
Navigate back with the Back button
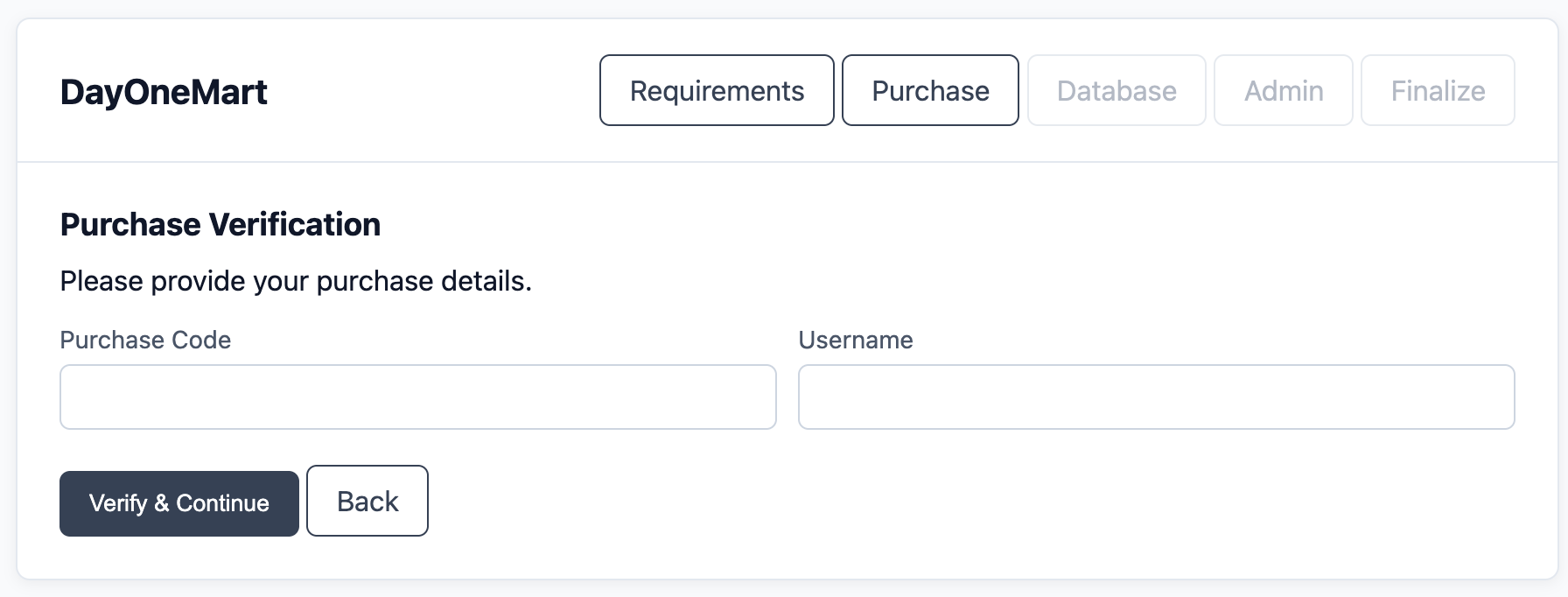click(x=367, y=501)
